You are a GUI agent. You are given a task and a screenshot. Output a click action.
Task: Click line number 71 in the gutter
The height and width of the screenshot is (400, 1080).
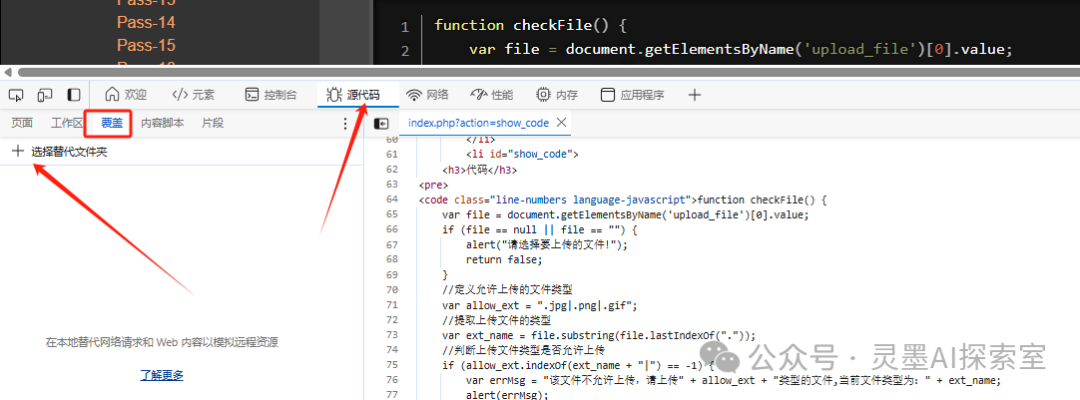392,305
